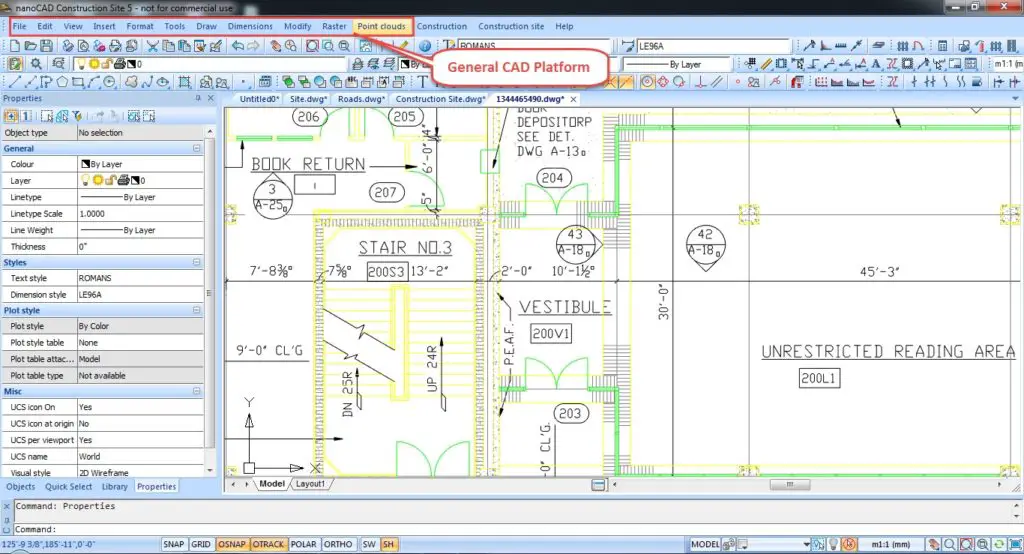Toggle POLAR tracking in status bar
1024x554 pixels.
coord(304,544)
